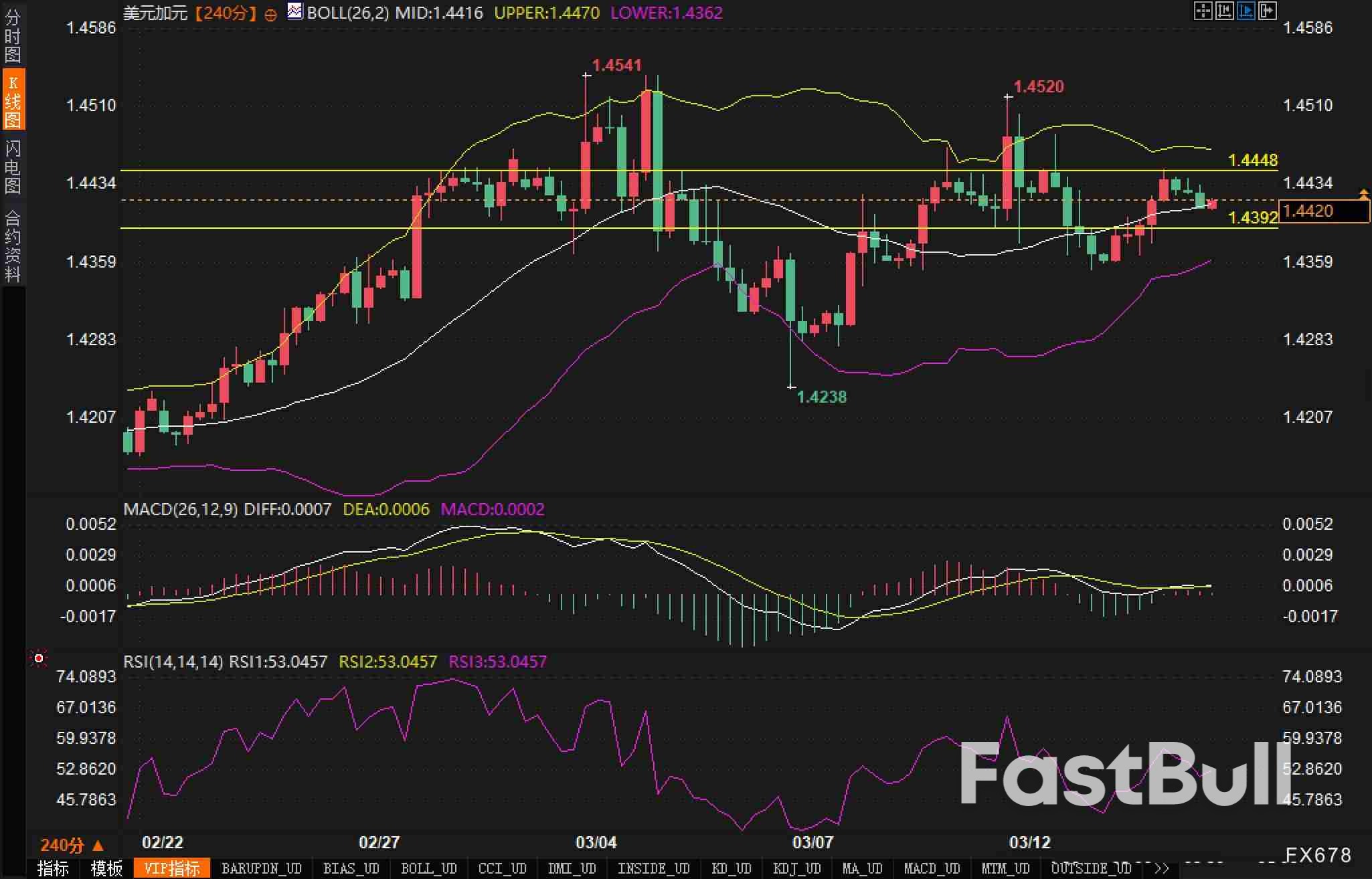
Task: Select K线图 view in left sidebar
Action: pos(13,101)
